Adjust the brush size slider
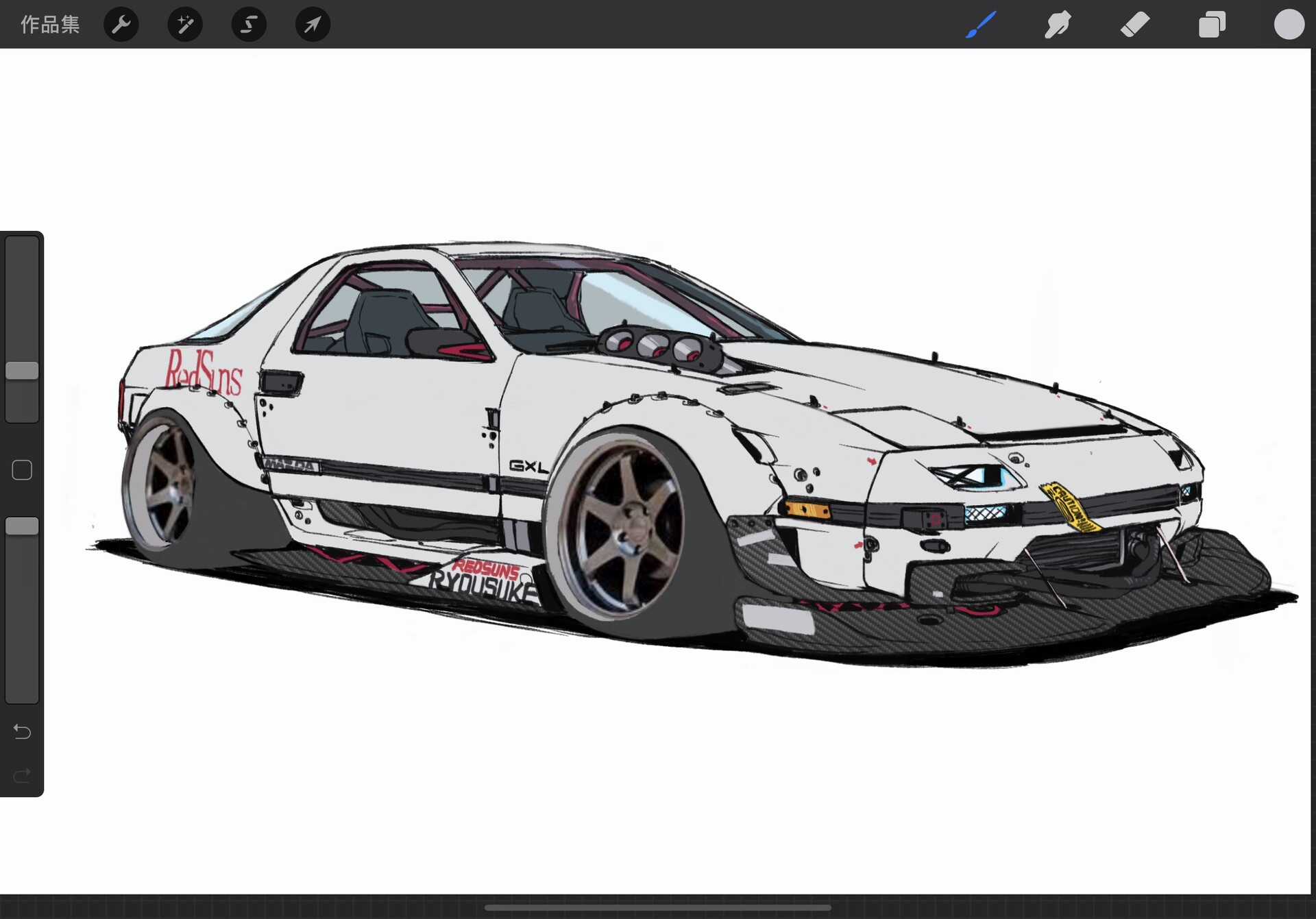Viewport: 1316px width, 919px height. click(x=22, y=329)
